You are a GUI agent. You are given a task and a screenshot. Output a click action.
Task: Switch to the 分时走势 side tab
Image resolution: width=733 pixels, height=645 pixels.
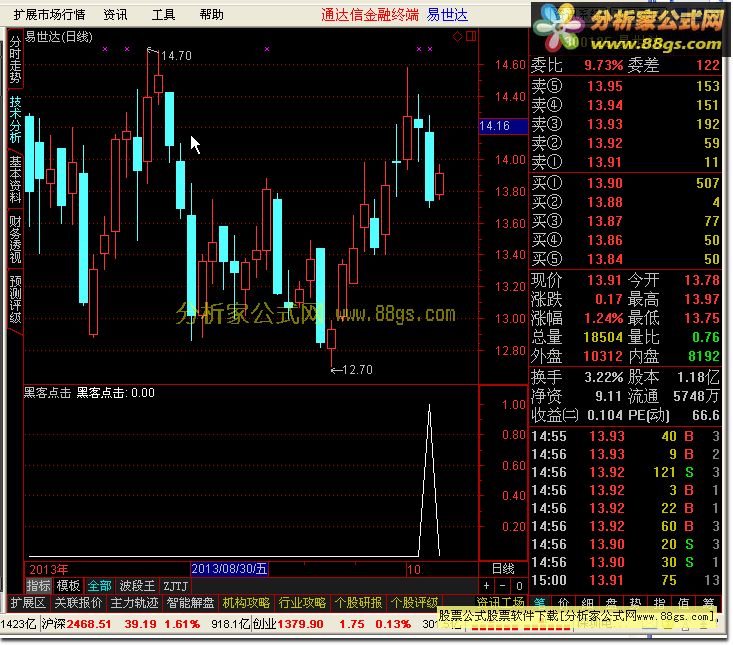click(x=15, y=59)
